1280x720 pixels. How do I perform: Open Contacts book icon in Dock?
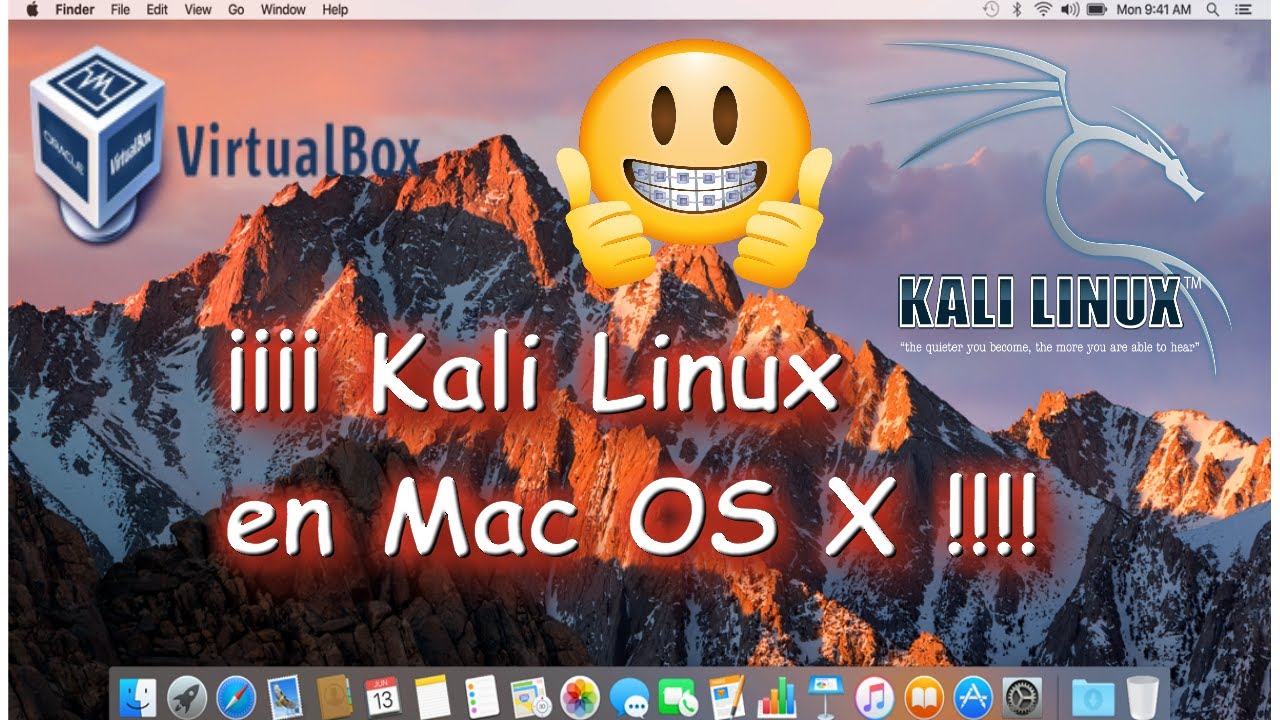pos(334,697)
